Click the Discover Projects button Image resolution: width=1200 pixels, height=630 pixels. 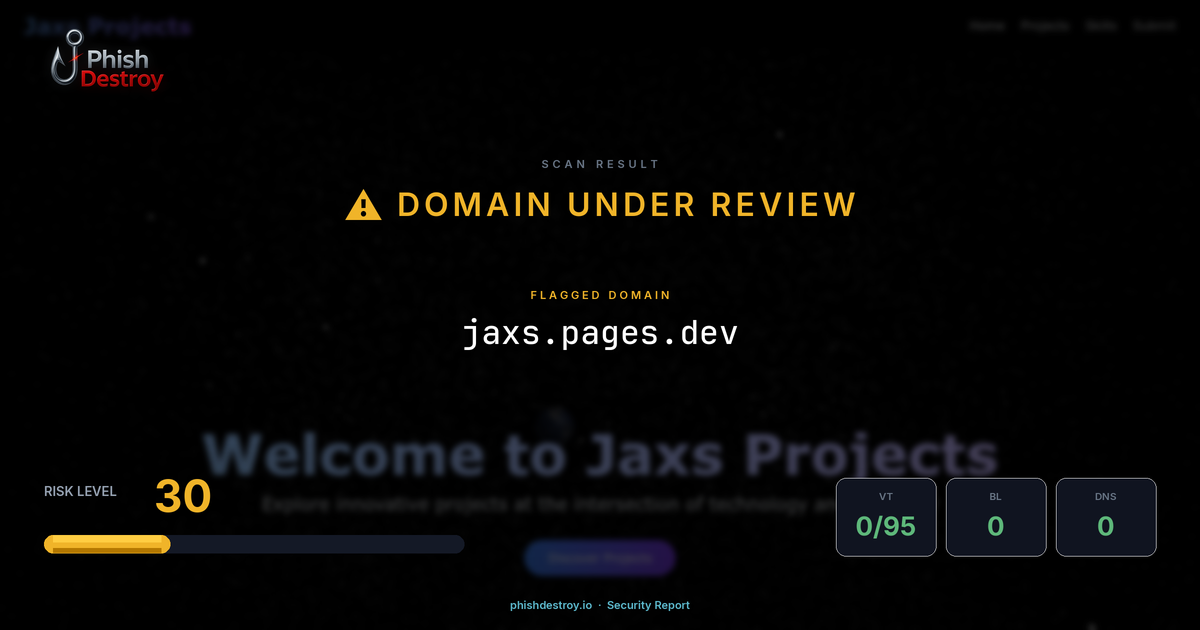tap(600, 557)
